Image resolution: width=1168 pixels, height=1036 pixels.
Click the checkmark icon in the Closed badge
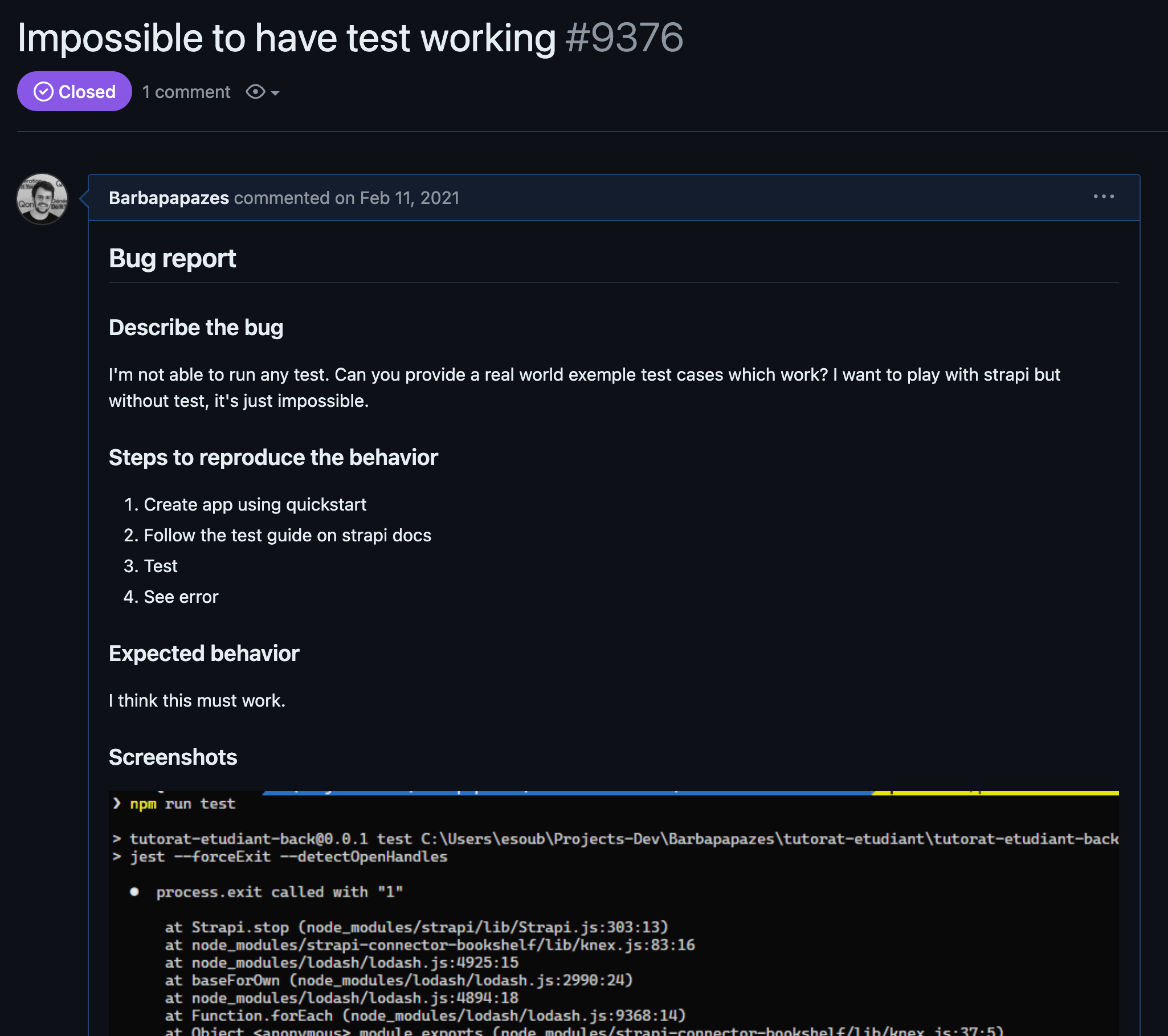[43, 91]
